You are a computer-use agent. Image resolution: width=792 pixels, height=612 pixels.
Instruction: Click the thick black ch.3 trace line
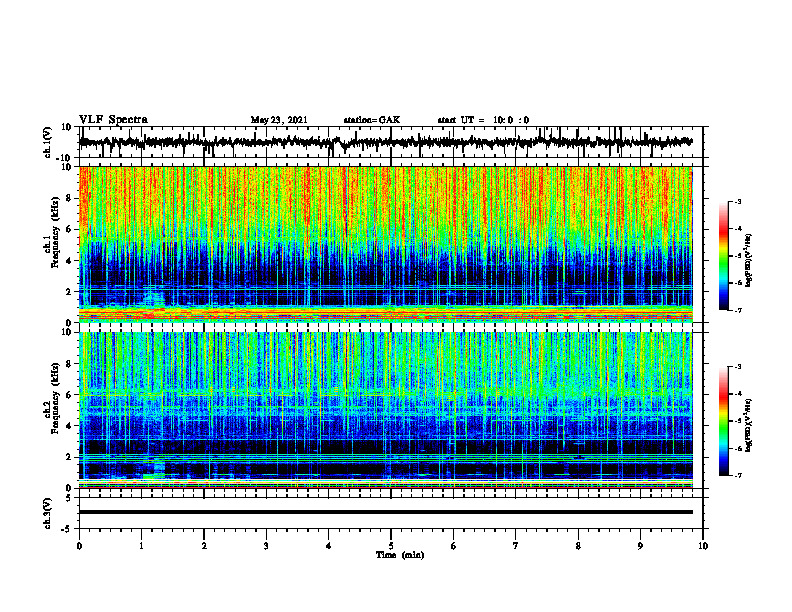point(386,512)
